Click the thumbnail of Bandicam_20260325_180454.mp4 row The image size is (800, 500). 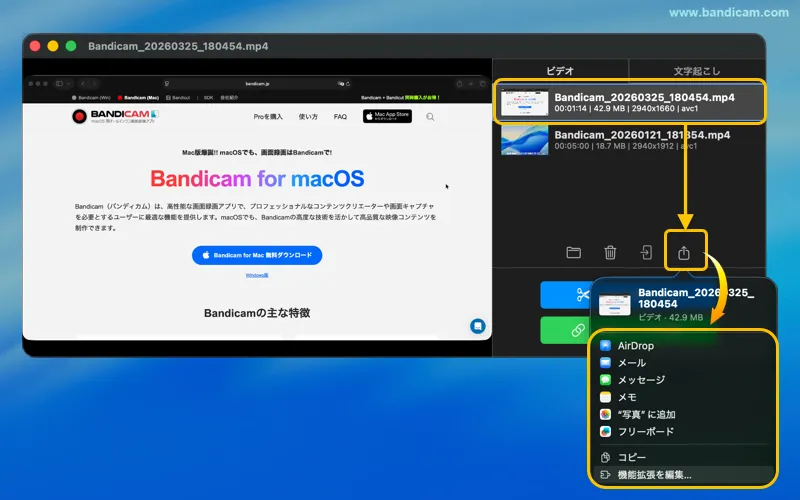coord(524,103)
